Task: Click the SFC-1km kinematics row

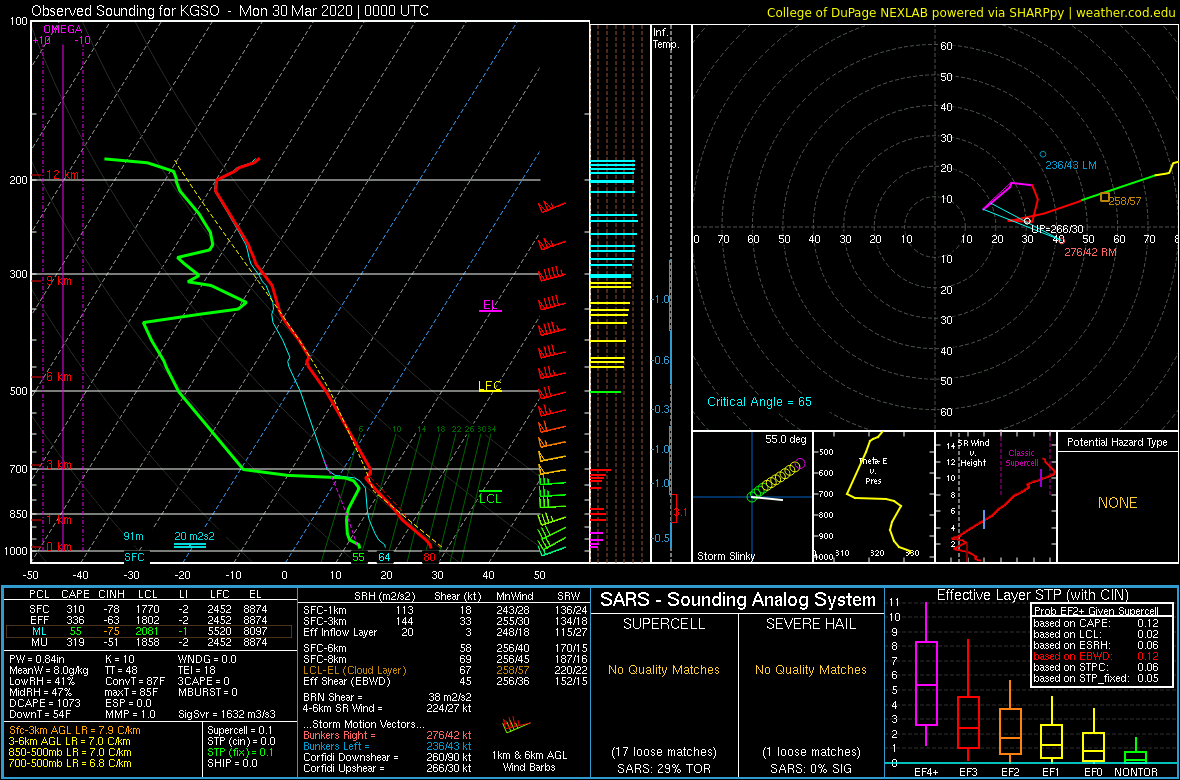Action: point(446,609)
